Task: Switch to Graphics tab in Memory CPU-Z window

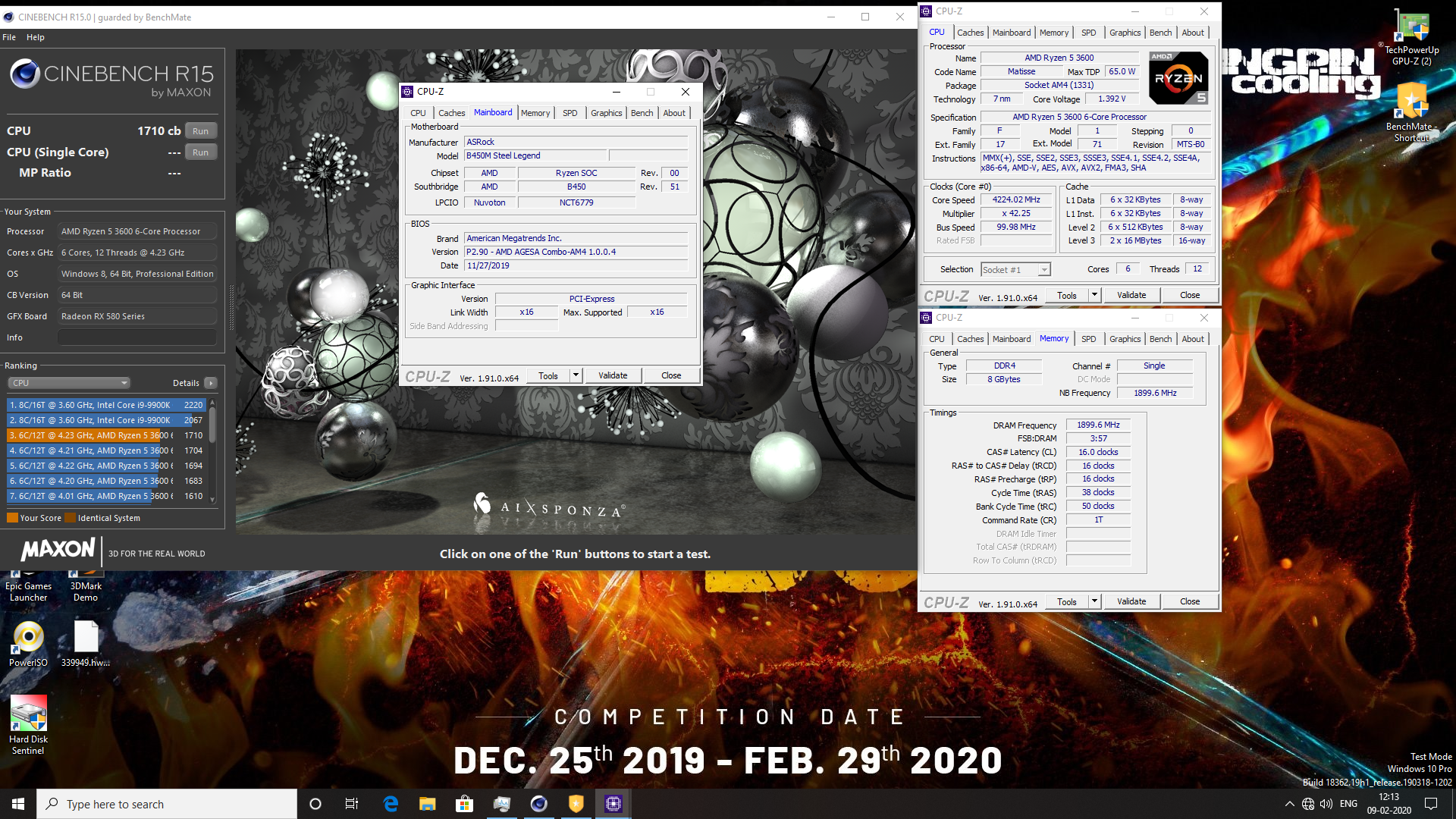Action: tap(1125, 339)
